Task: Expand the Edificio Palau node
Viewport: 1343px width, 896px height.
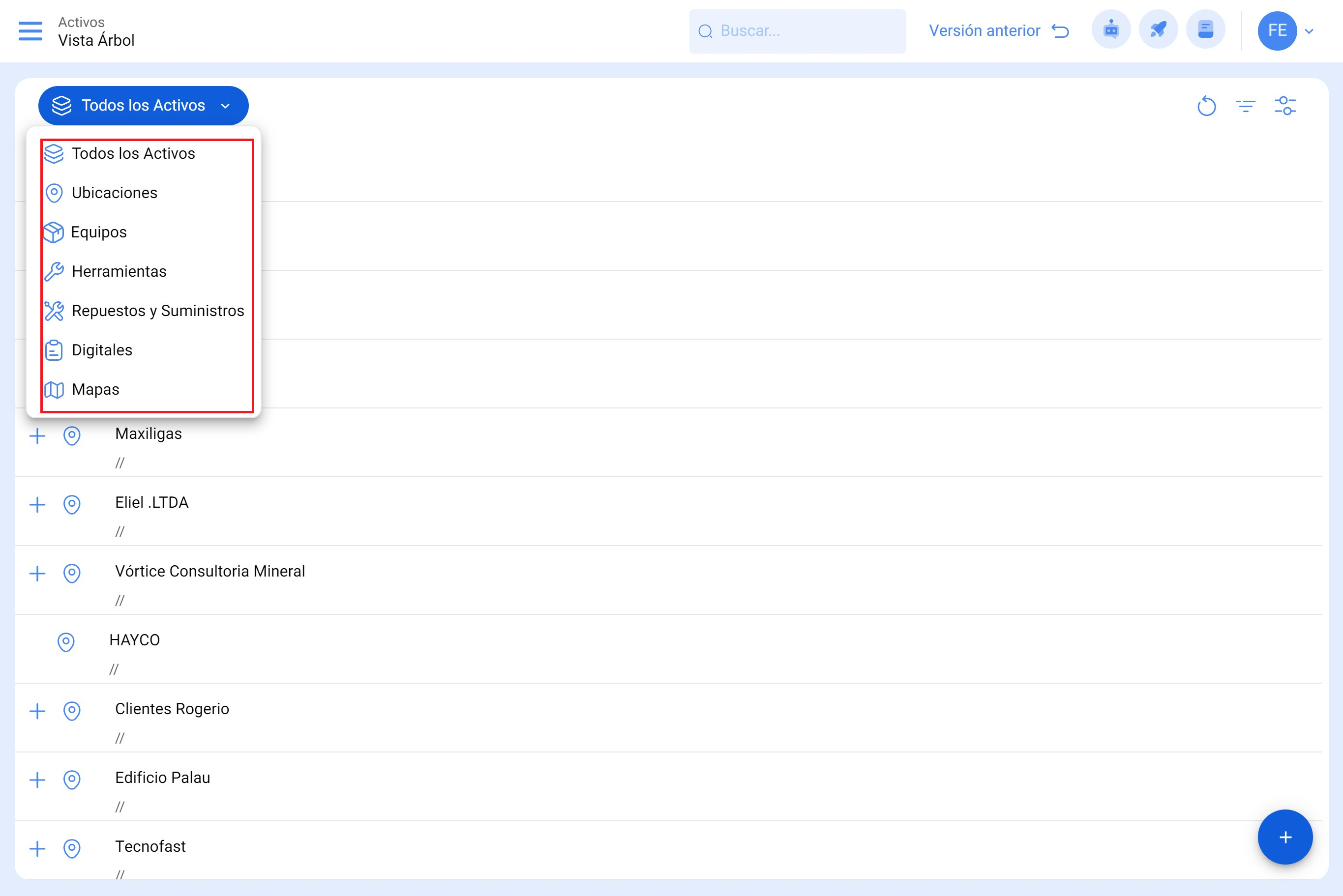Action: point(37,780)
